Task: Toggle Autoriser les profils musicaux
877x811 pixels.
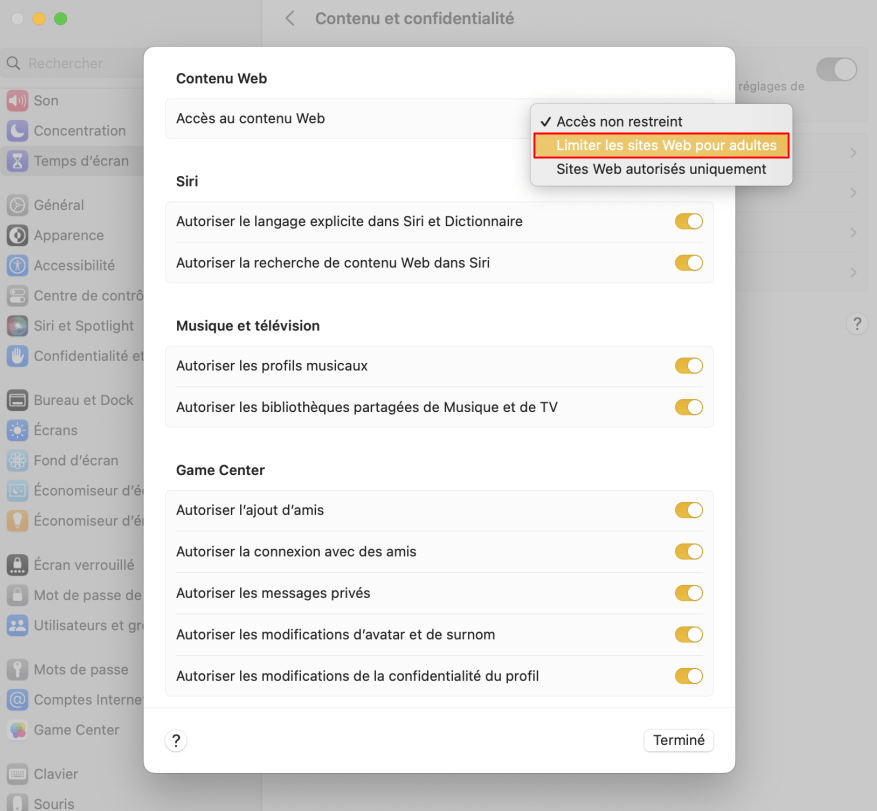Action: point(689,366)
